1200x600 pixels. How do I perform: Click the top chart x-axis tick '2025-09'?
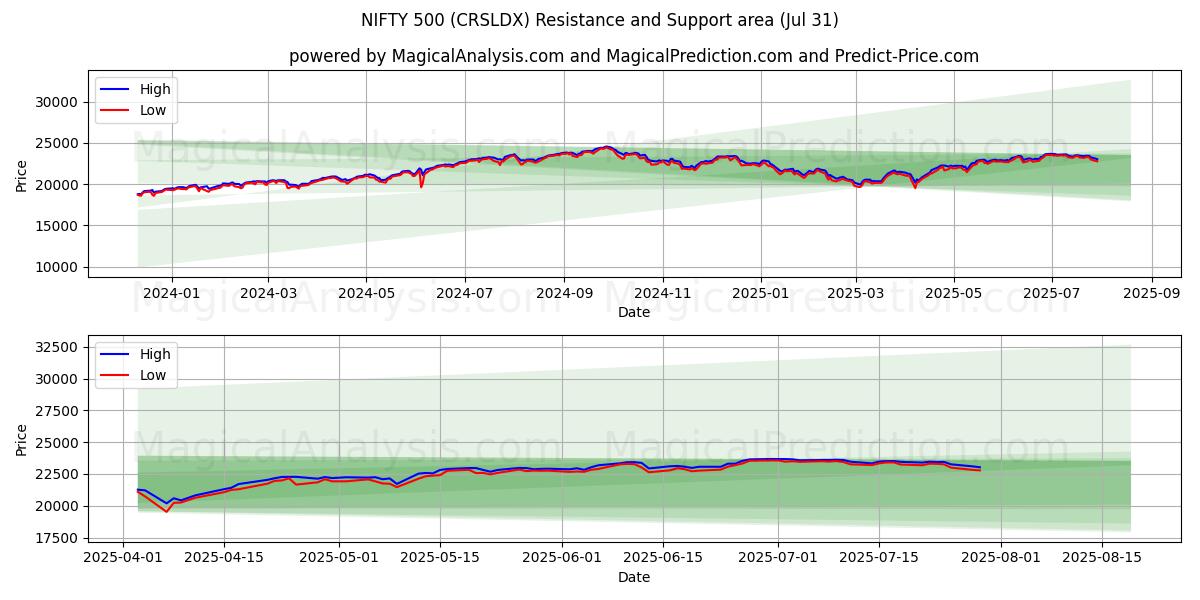[x=1151, y=293]
